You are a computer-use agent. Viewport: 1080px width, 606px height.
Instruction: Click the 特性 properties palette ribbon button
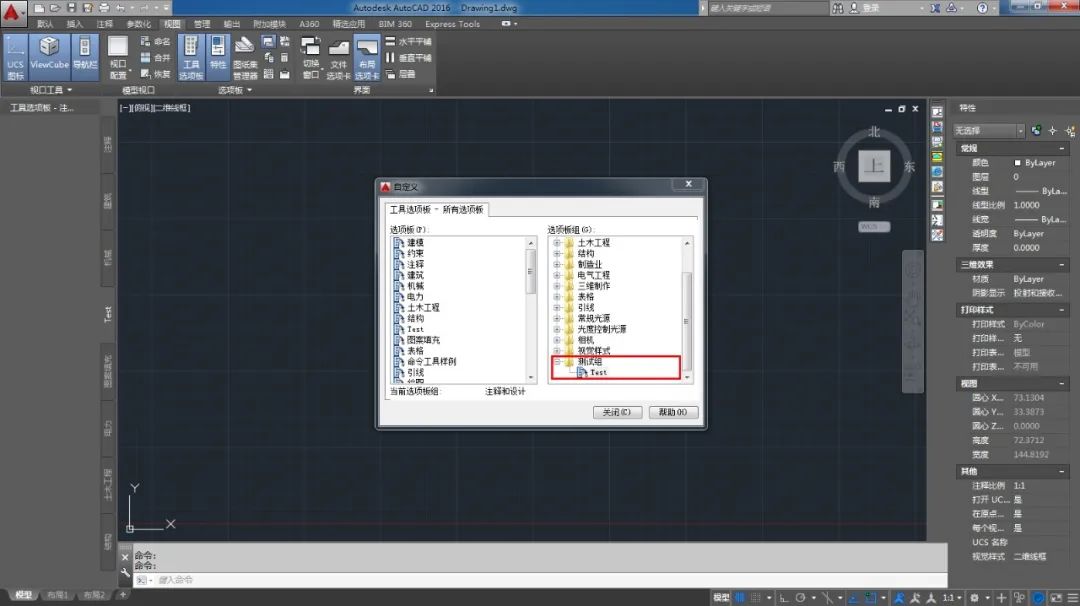[x=218, y=56]
